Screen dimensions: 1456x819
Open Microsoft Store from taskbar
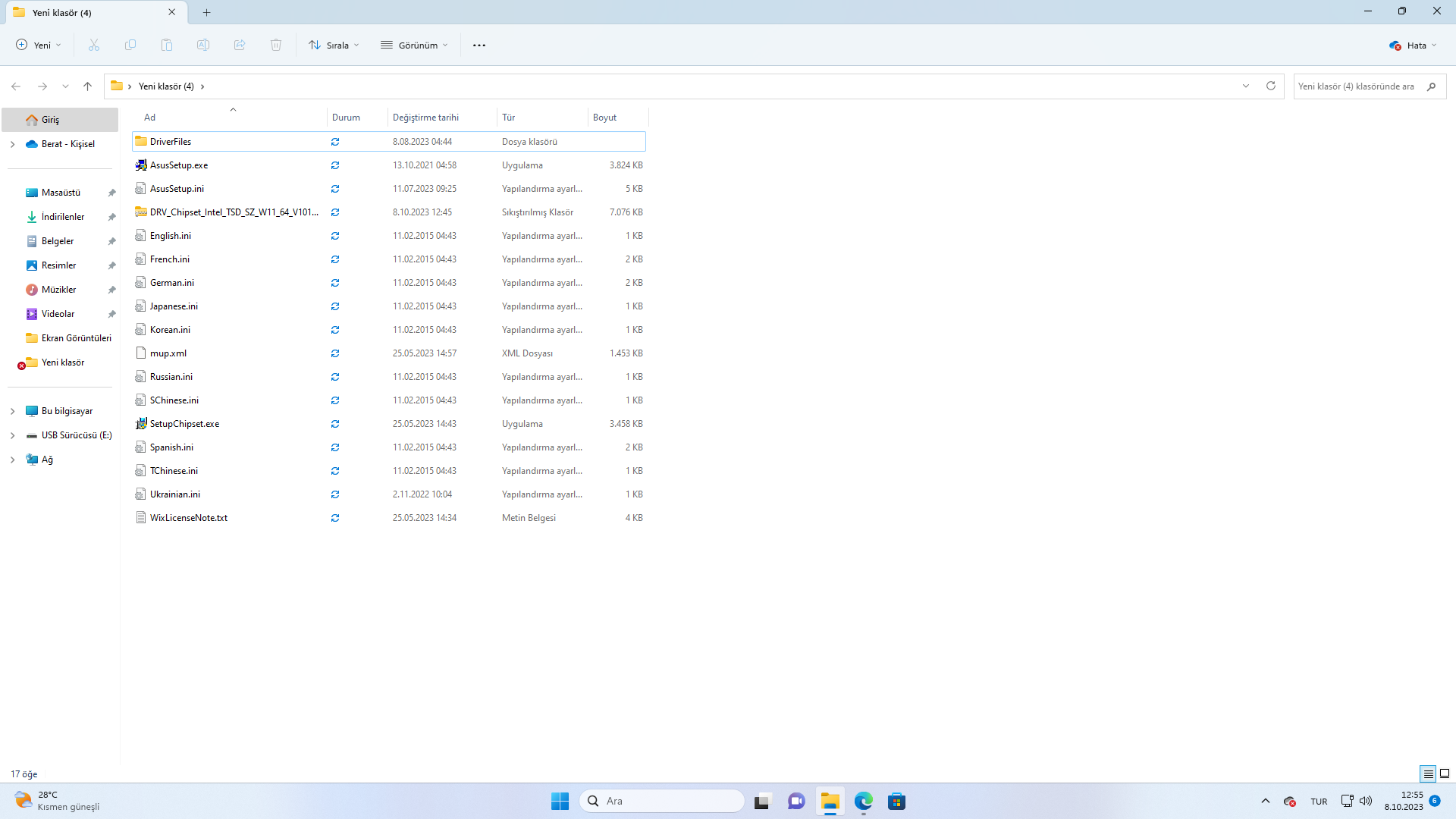click(897, 802)
